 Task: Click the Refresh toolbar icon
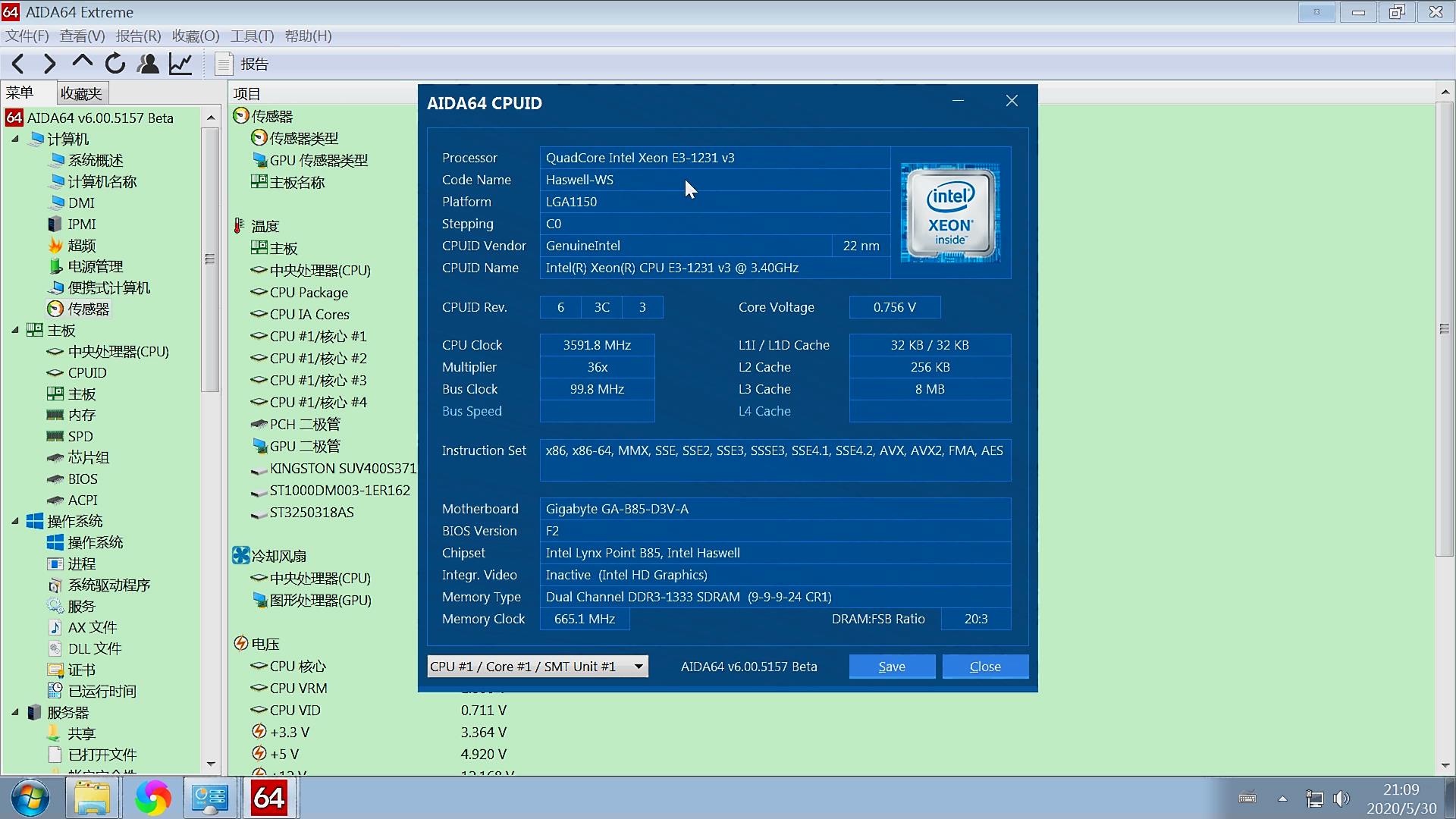click(x=115, y=64)
